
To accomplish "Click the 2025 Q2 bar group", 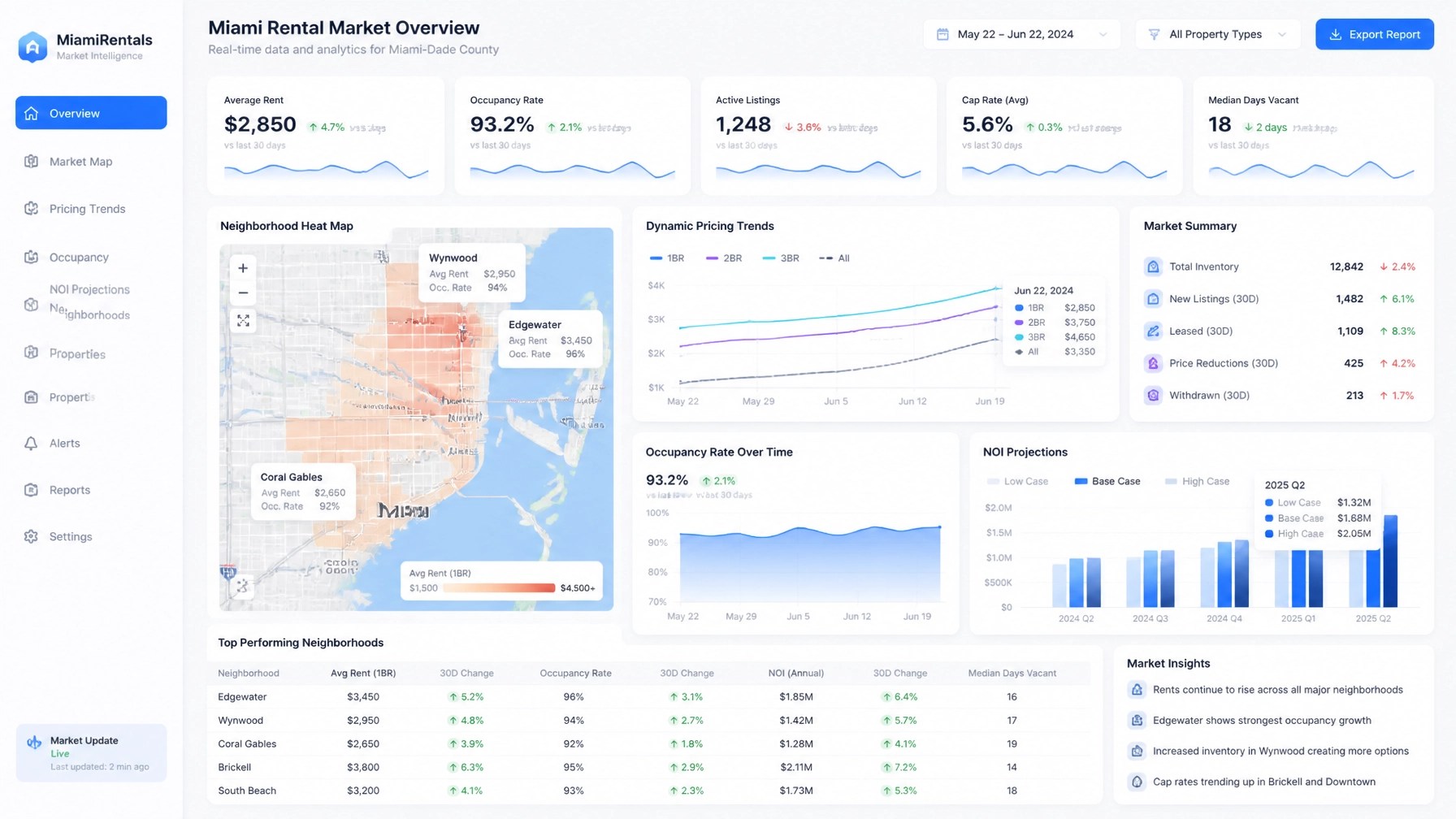I will pyautogui.click(x=1374, y=561).
